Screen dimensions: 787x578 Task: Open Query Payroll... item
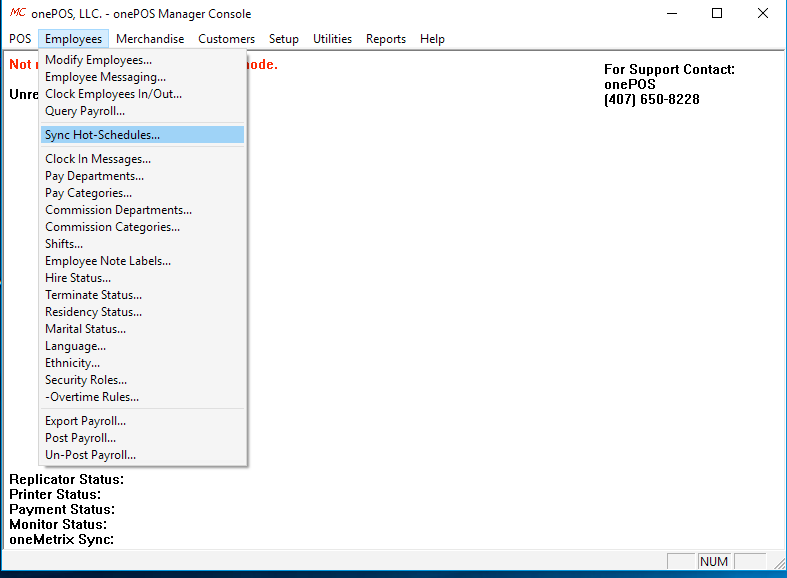pos(143,111)
